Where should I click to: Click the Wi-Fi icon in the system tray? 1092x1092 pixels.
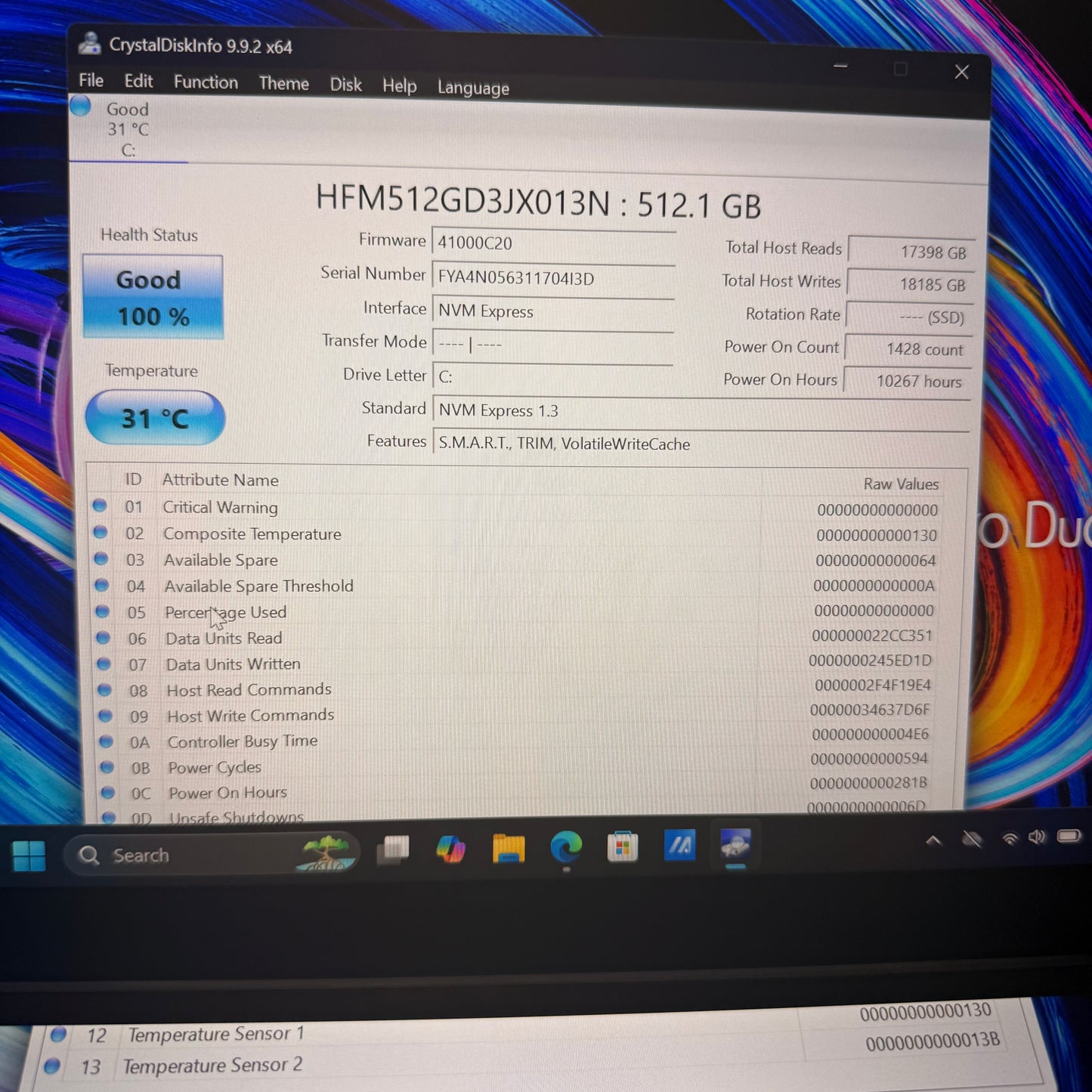pos(1010,838)
